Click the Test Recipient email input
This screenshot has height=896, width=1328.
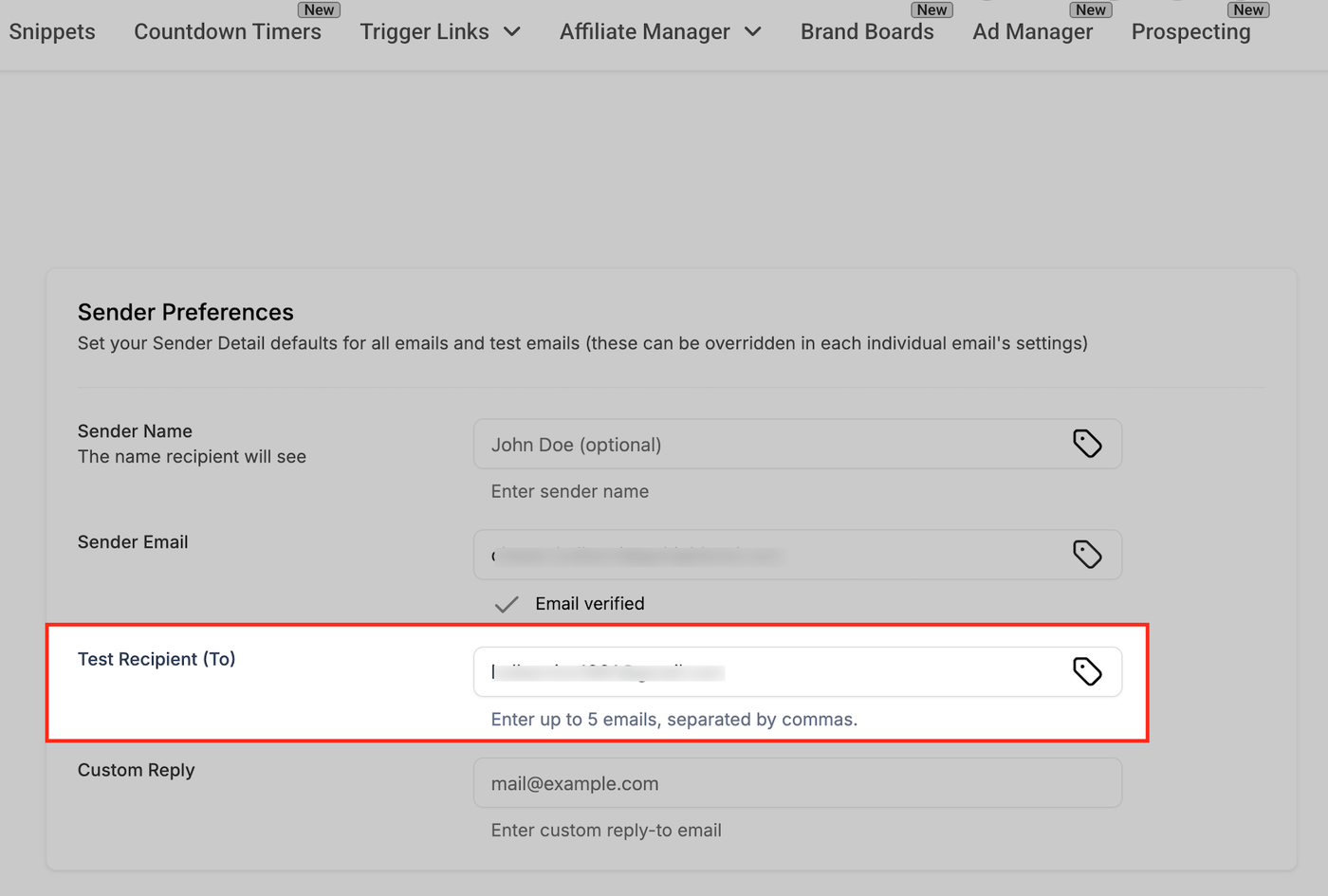[x=768, y=672]
